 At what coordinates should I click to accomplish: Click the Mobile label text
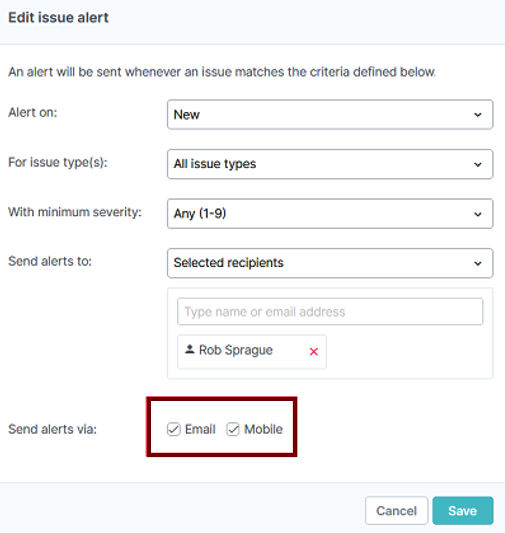click(x=263, y=429)
